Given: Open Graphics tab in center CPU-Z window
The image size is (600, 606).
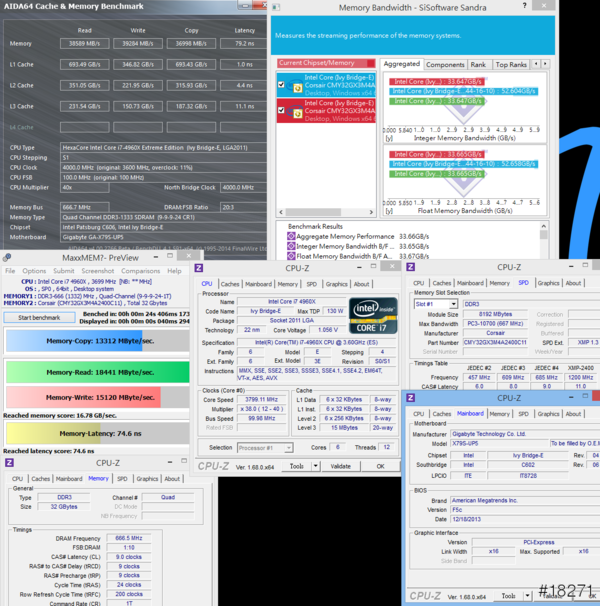Looking at the screenshot, I should (336, 284).
